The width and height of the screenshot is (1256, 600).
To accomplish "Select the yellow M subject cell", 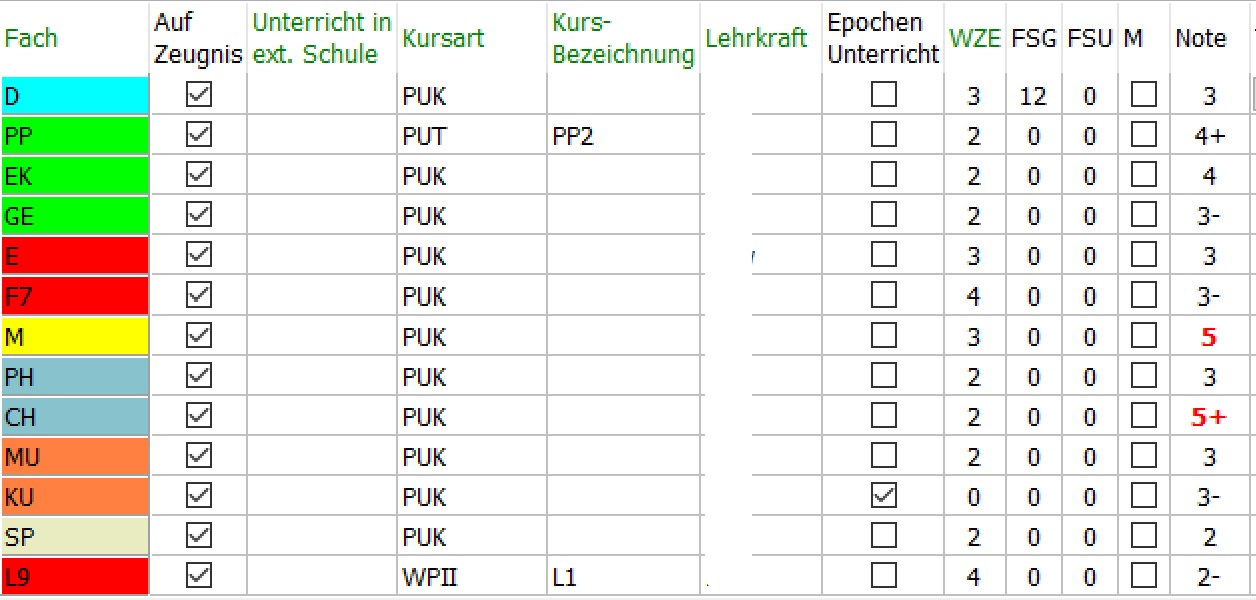I will [x=75, y=337].
